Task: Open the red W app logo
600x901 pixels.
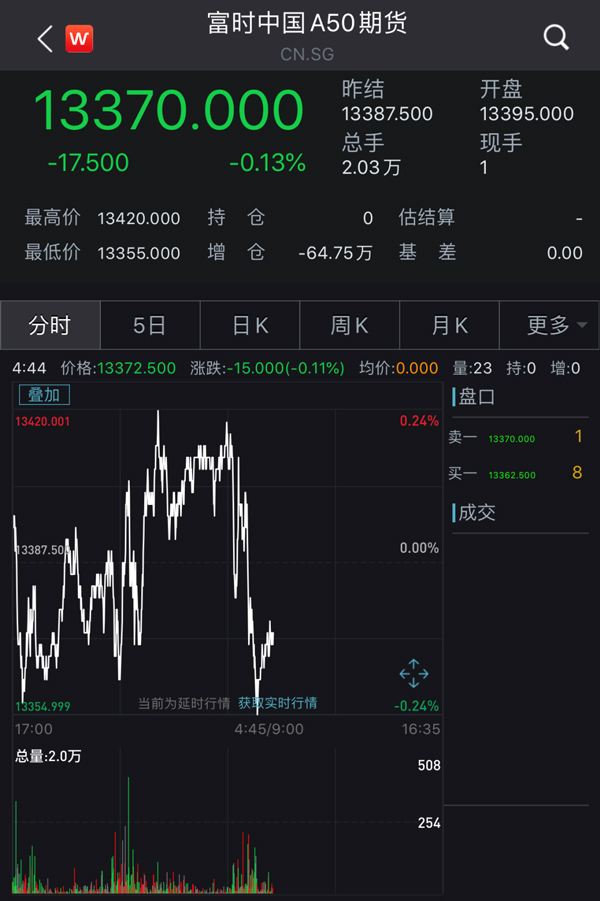Action: pos(79,39)
